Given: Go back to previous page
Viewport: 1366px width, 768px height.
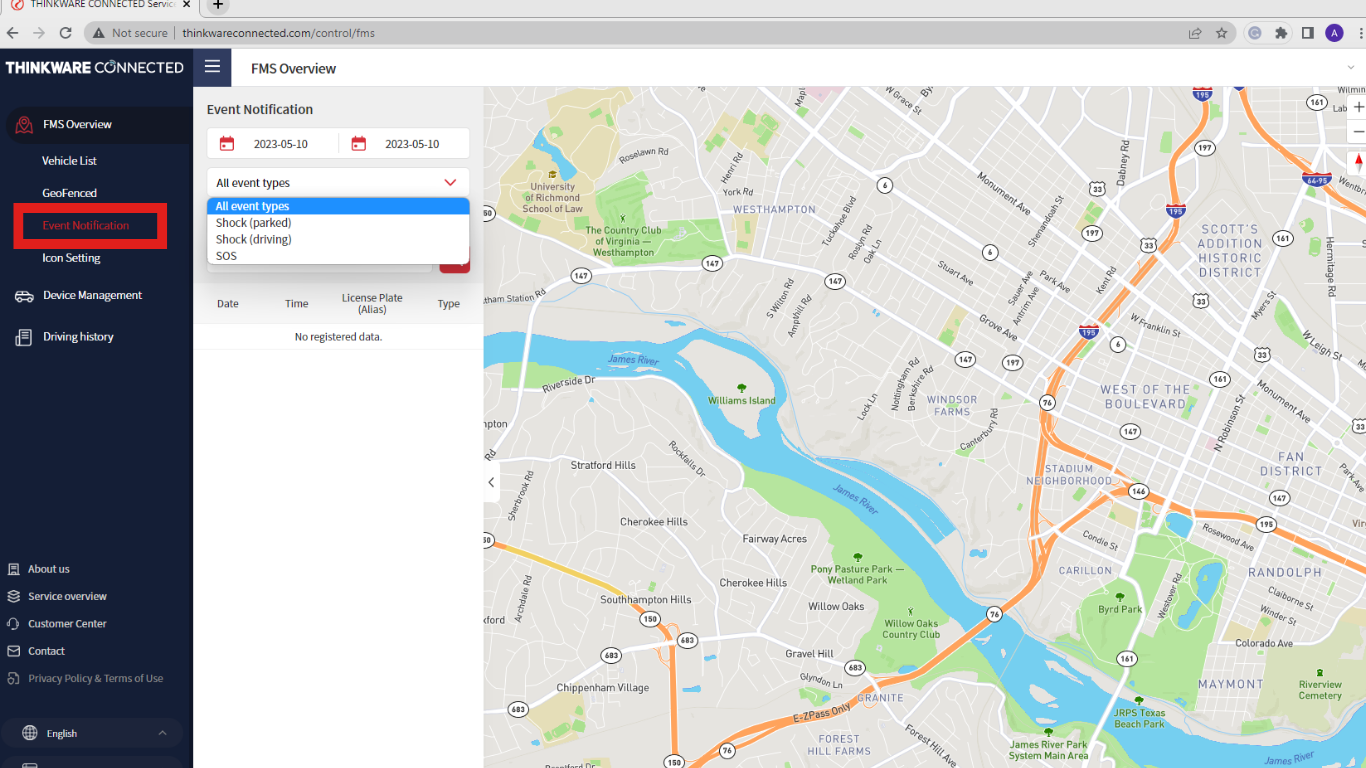Looking at the screenshot, I should point(13,33).
